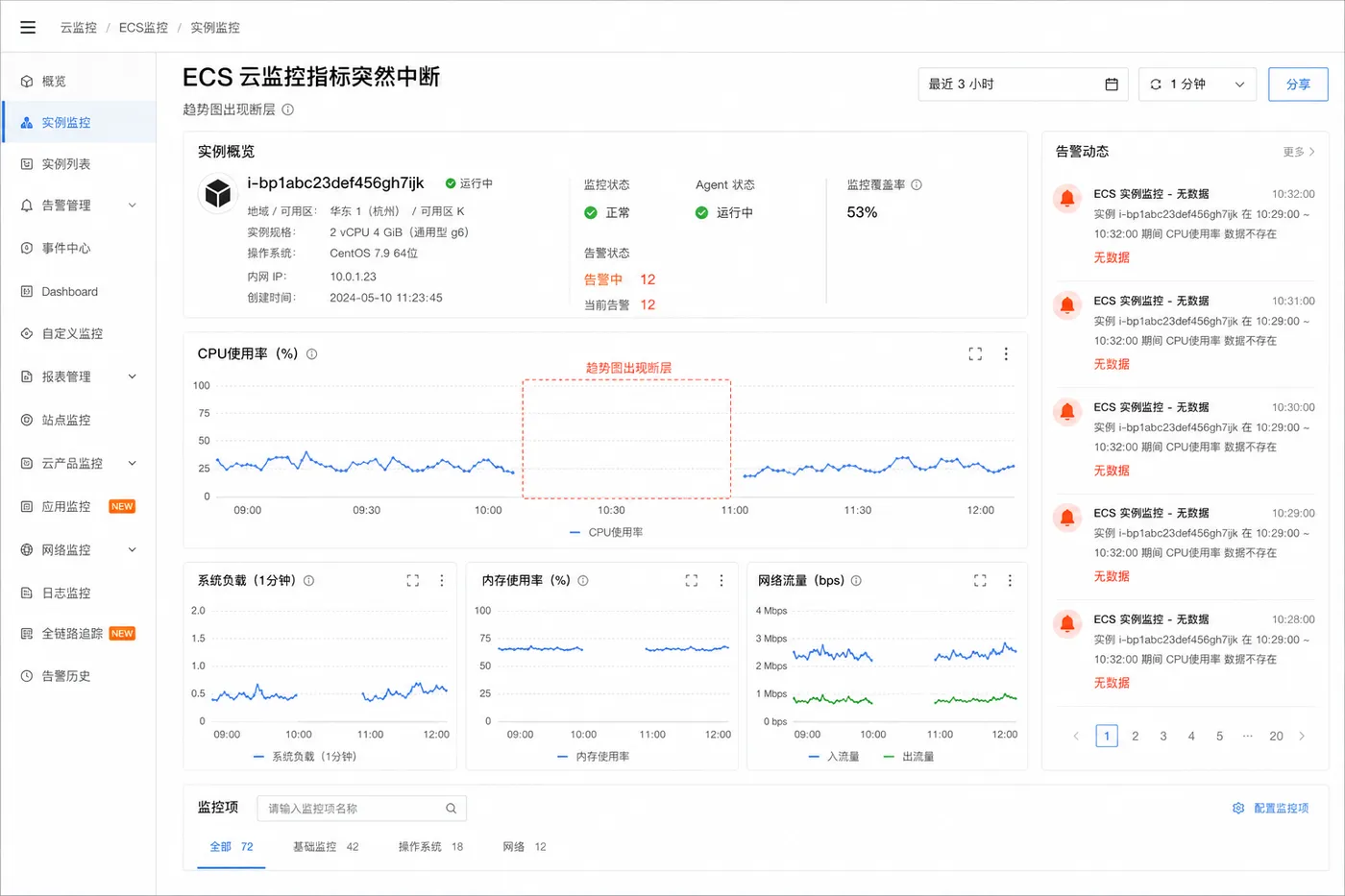Click alarm bell icon of 10:30:00 alert
Viewport: 1345px width, 896px height.
1066,412
